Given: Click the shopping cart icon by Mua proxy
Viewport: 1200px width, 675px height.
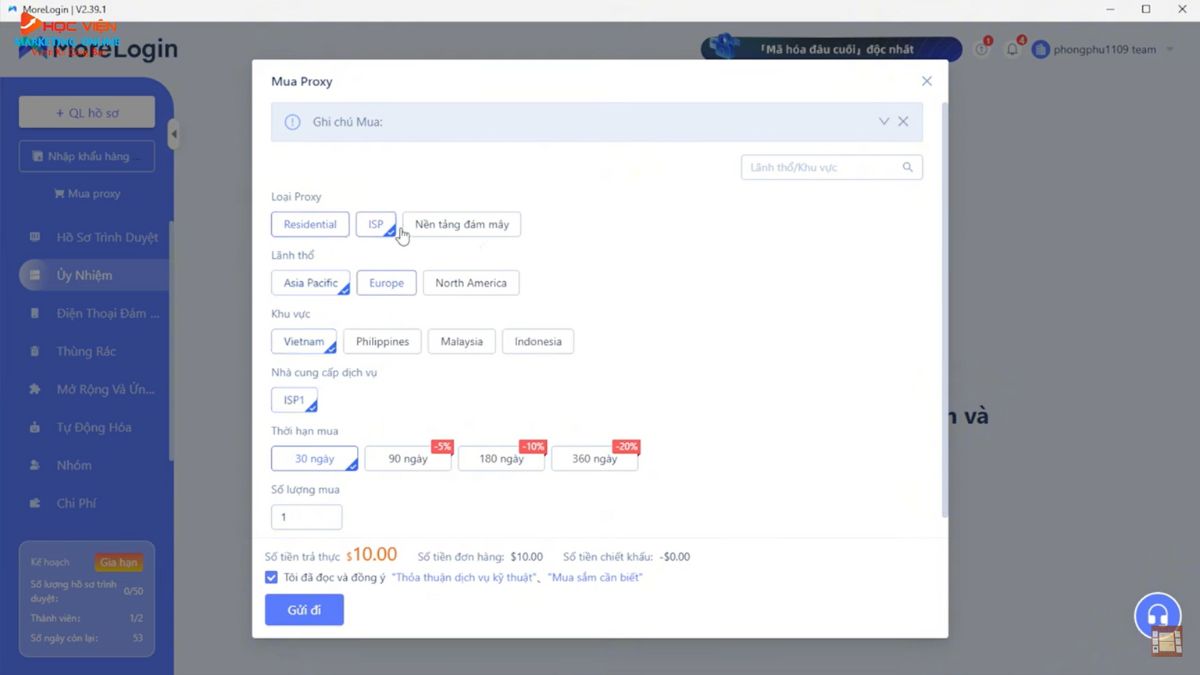Looking at the screenshot, I should [59, 194].
